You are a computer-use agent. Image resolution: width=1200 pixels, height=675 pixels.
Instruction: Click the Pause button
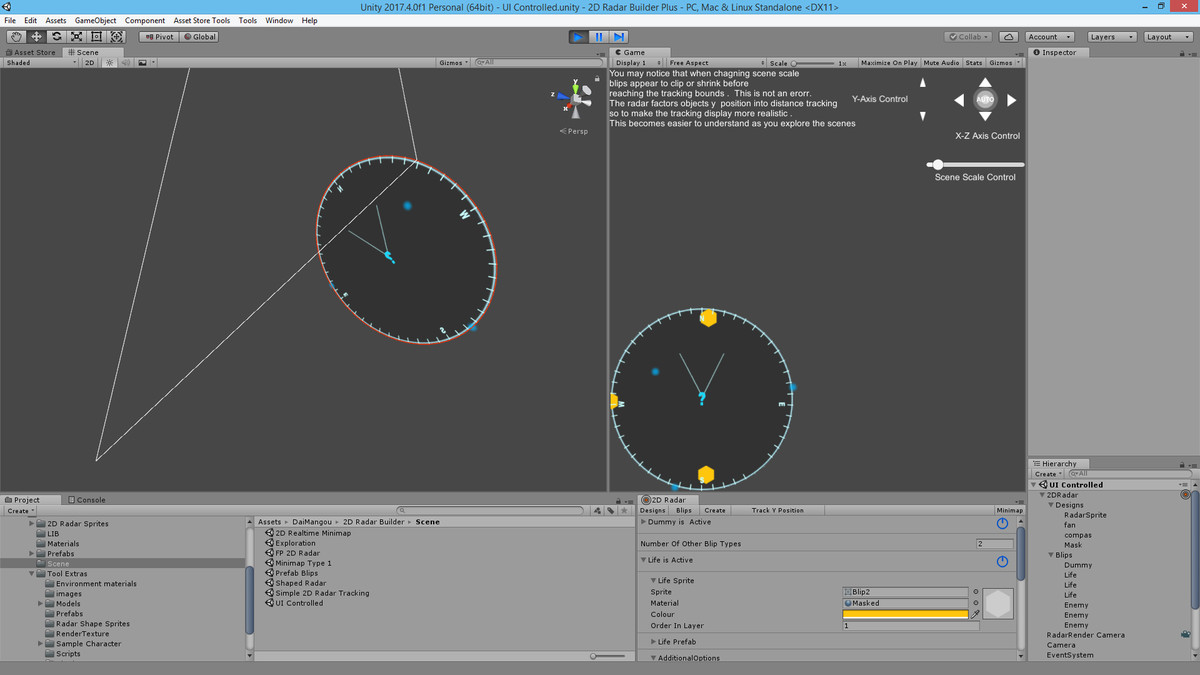click(x=598, y=36)
